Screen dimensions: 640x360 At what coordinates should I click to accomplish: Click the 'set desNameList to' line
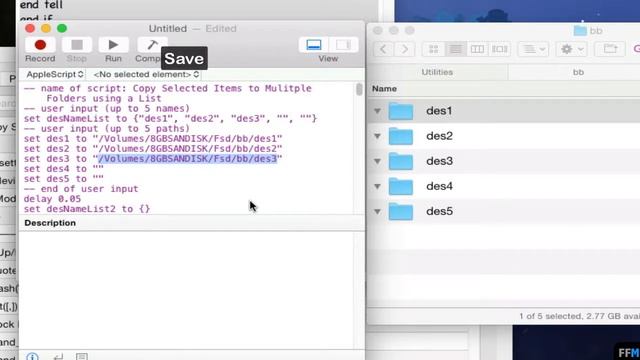pos(170,119)
